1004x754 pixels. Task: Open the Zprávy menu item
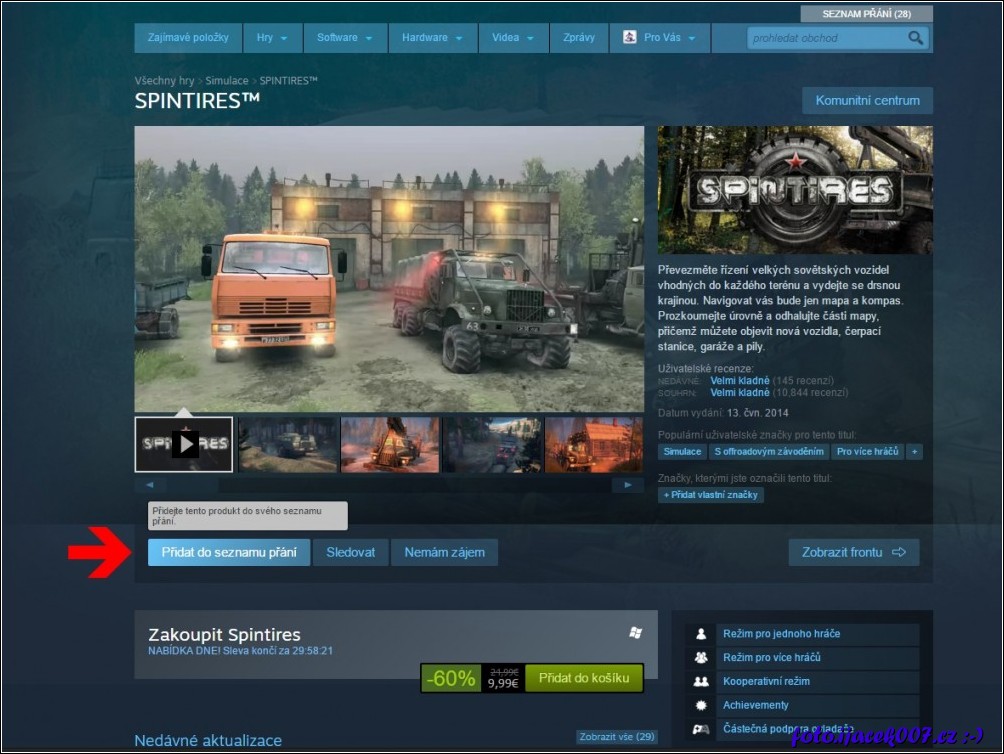(579, 38)
